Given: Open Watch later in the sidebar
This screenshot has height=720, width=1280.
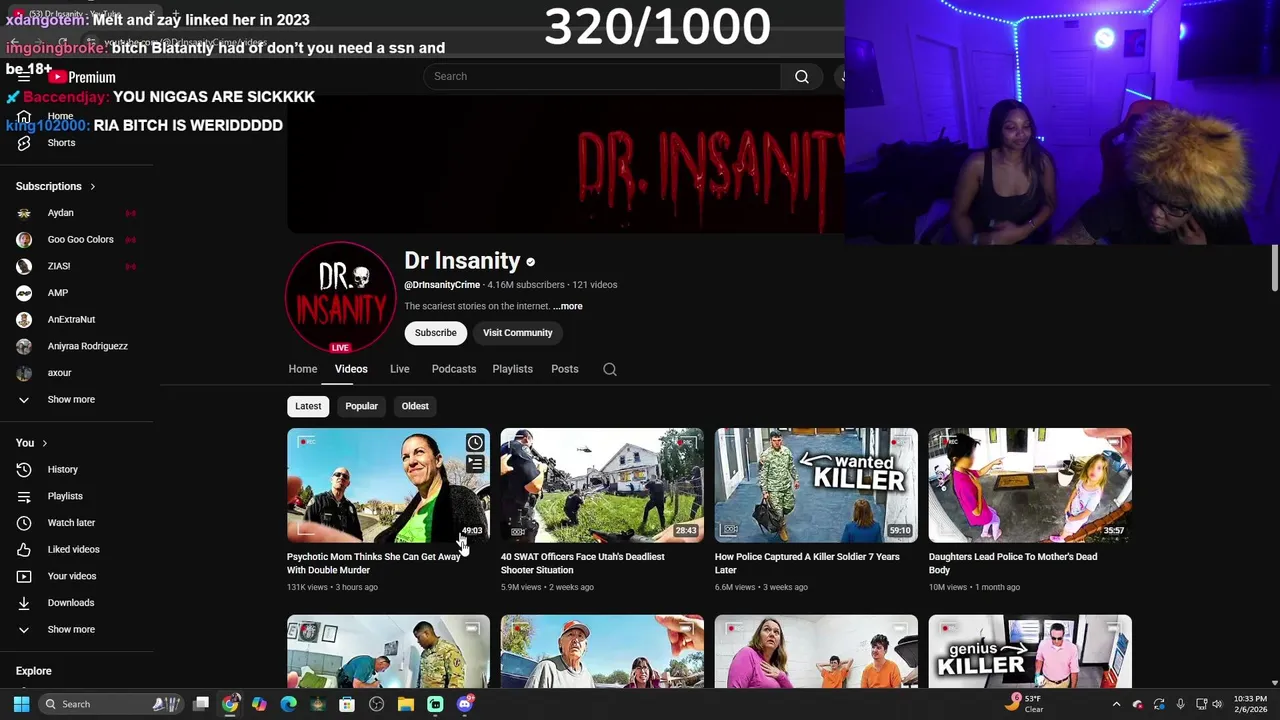Looking at the screenshot, I should tap(71, 523).
